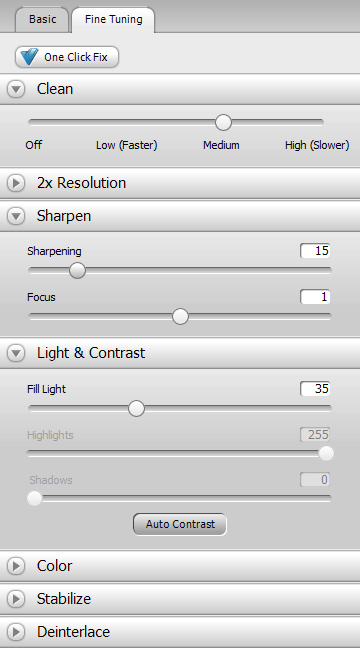
Task: Select the Fine Tuning tab
Action: tap(113, 19)
